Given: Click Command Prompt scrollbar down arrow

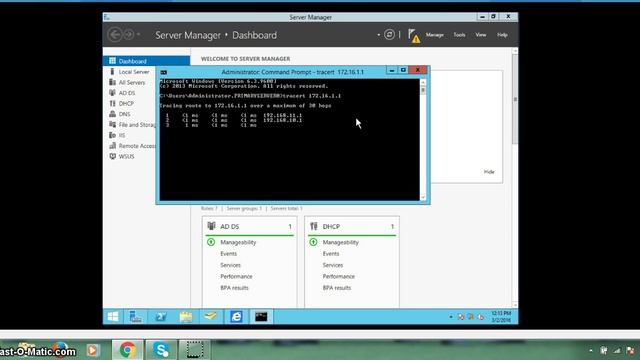Looking at the screenshot, I should pyautogui.click(x=423, y=198).
